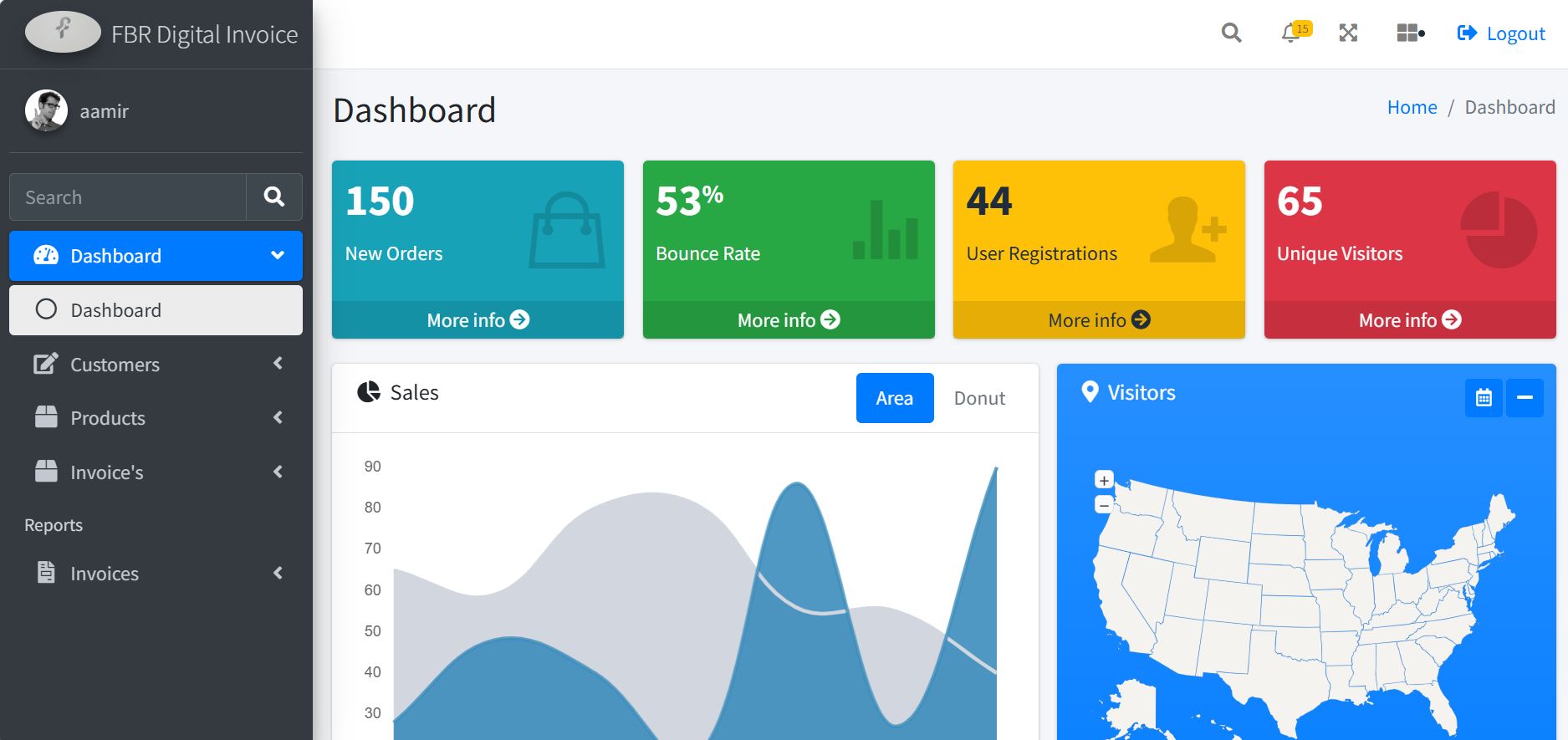
Task: Collapse the active Dashboard menu chevron
Action: click(278, 255)
